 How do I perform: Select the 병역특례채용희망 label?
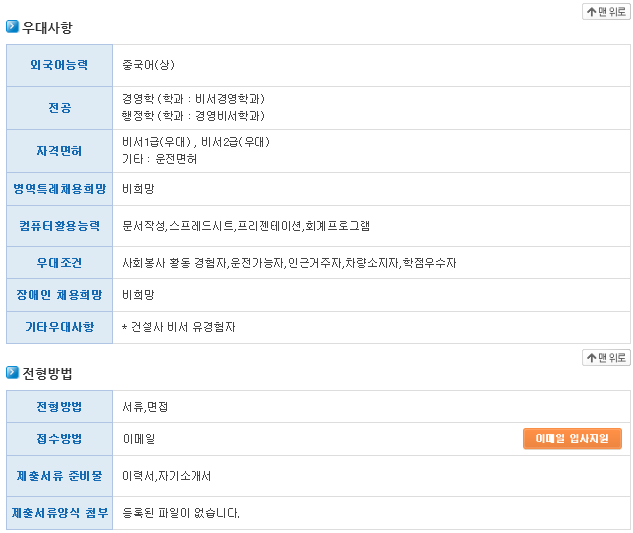tap(59, 188)
